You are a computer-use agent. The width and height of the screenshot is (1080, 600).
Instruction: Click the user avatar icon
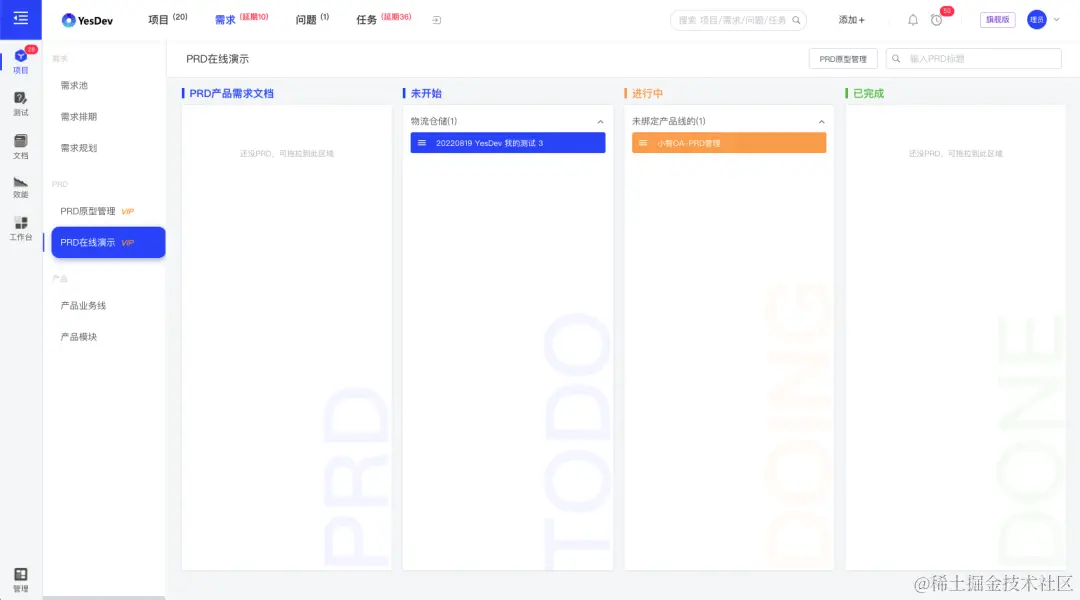1037,20
